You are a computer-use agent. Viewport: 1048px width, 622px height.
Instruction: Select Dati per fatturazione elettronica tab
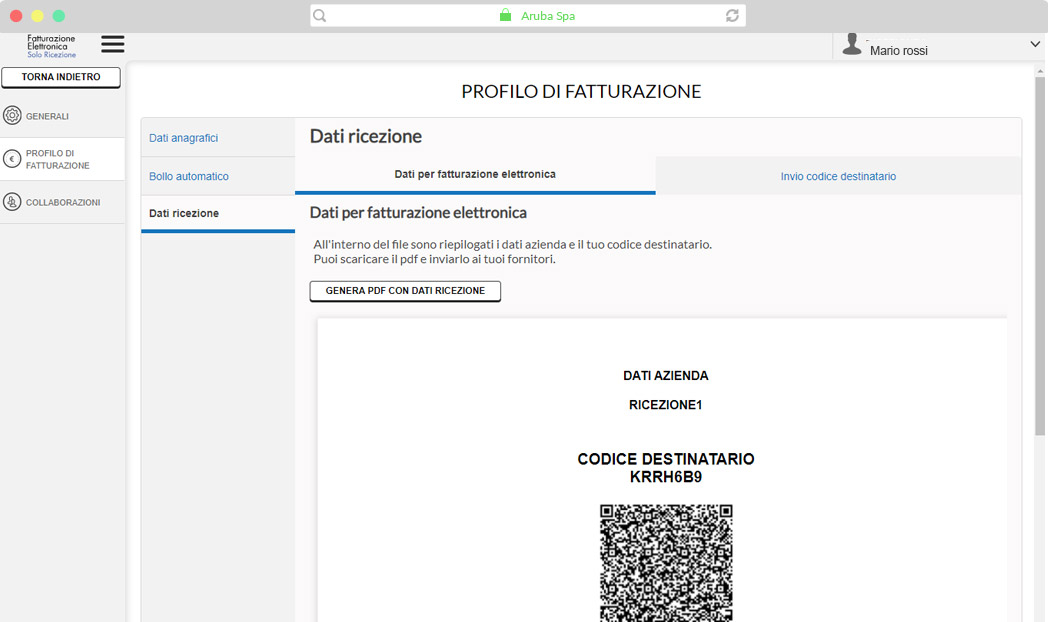click(x=475, y=174)
